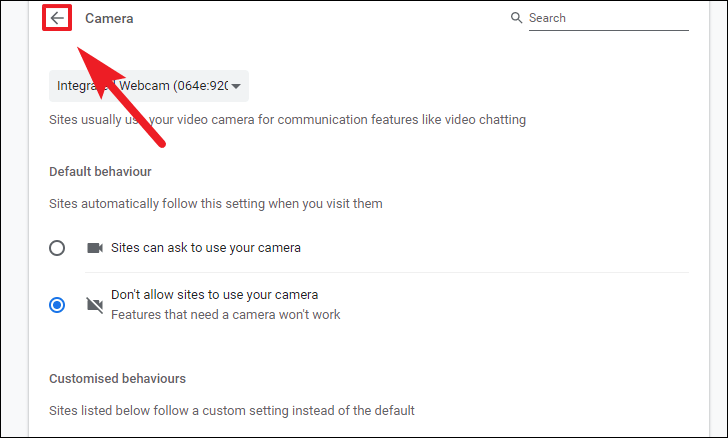Click the webcam dropdown arrow

(x=236, y=86)
